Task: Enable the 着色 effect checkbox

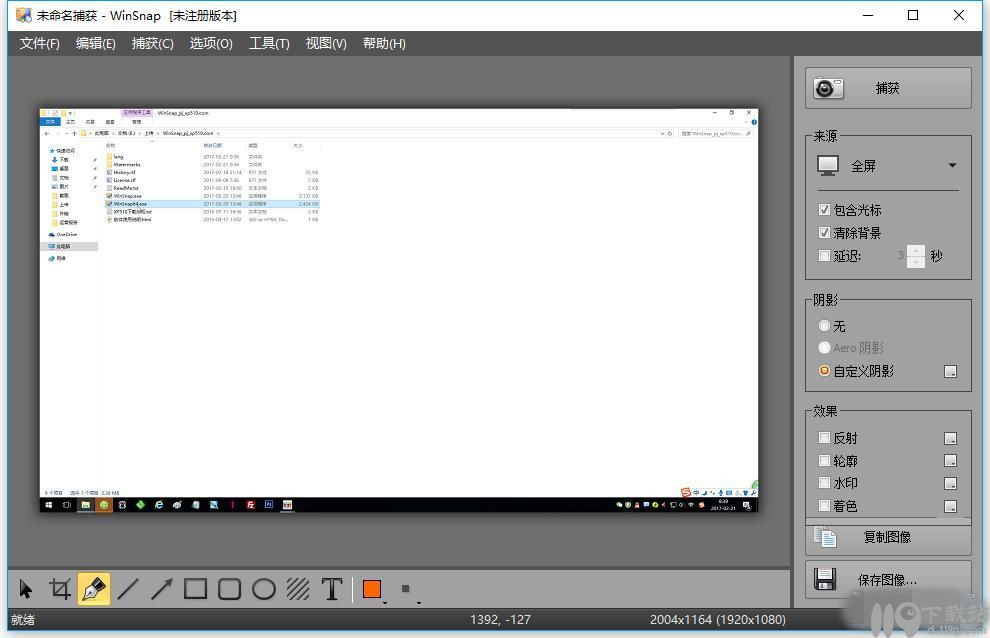Action: [x=824, y=505]
